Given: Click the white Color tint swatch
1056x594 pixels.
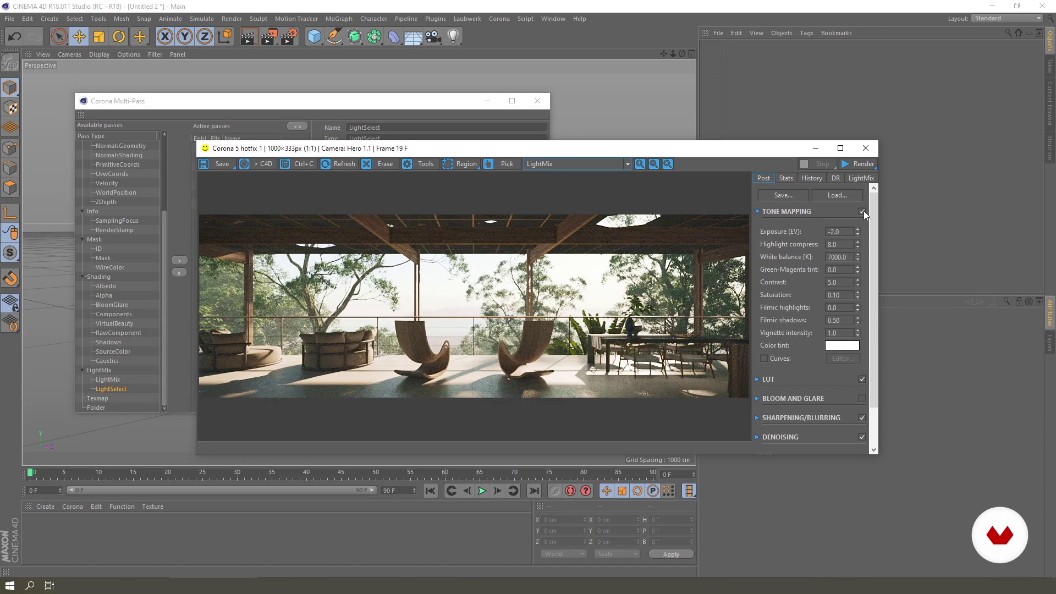Looking at the screenshot, I should coord(841,345).
